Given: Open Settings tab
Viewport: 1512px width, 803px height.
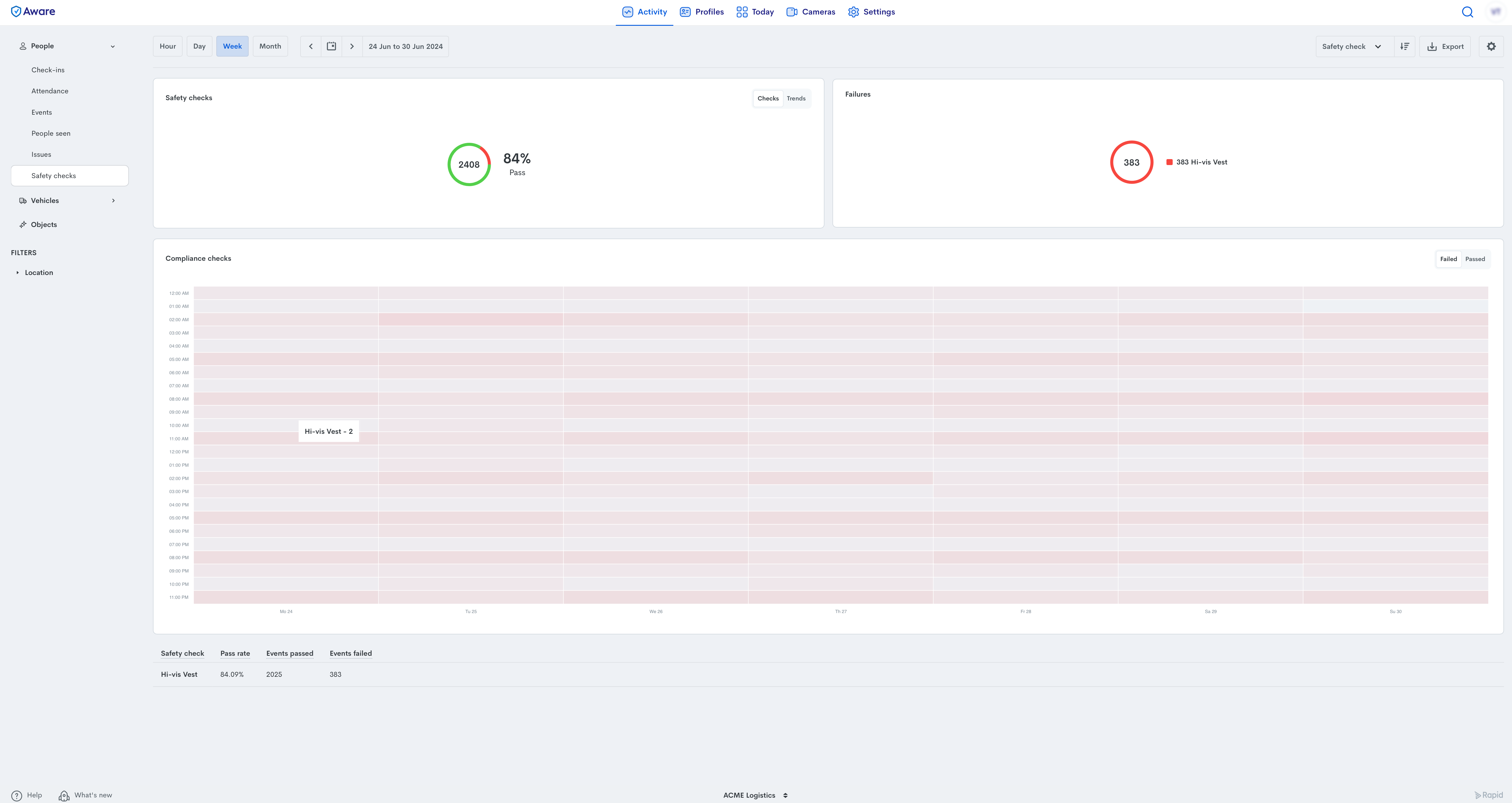Looking at the screenshot, I should (x=872, y=12).
